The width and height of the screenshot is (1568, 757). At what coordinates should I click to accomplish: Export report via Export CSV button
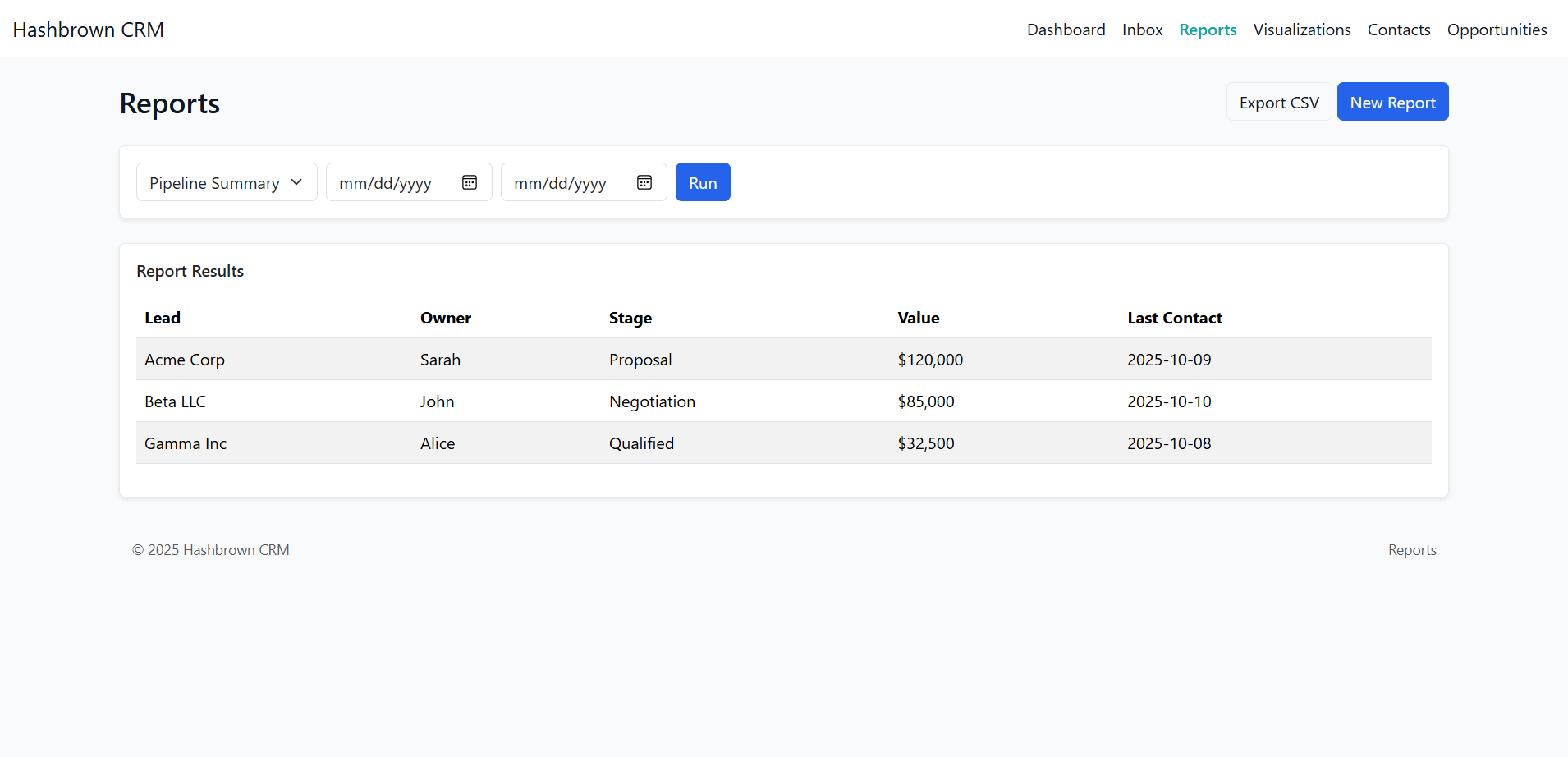[1278, 103]
